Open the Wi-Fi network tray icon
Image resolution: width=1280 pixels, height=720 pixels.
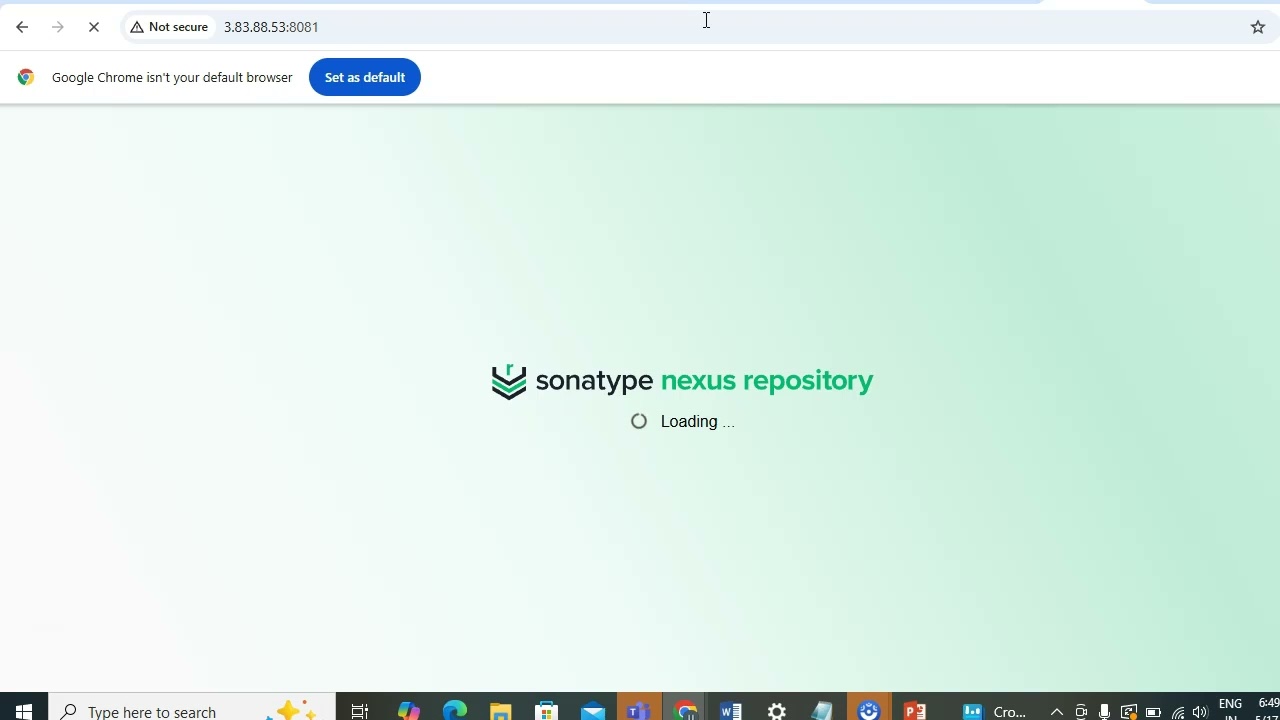[x=1178, y=712]
